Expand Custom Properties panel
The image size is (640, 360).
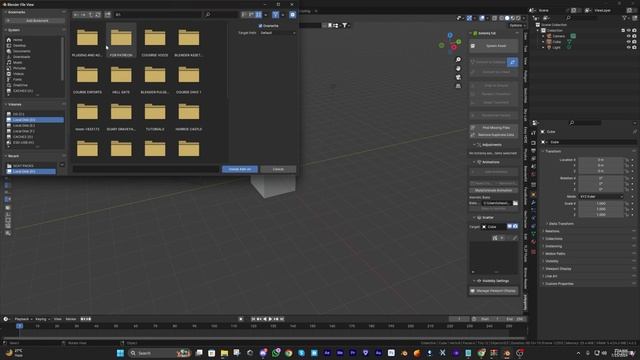[x=559, y=284]
